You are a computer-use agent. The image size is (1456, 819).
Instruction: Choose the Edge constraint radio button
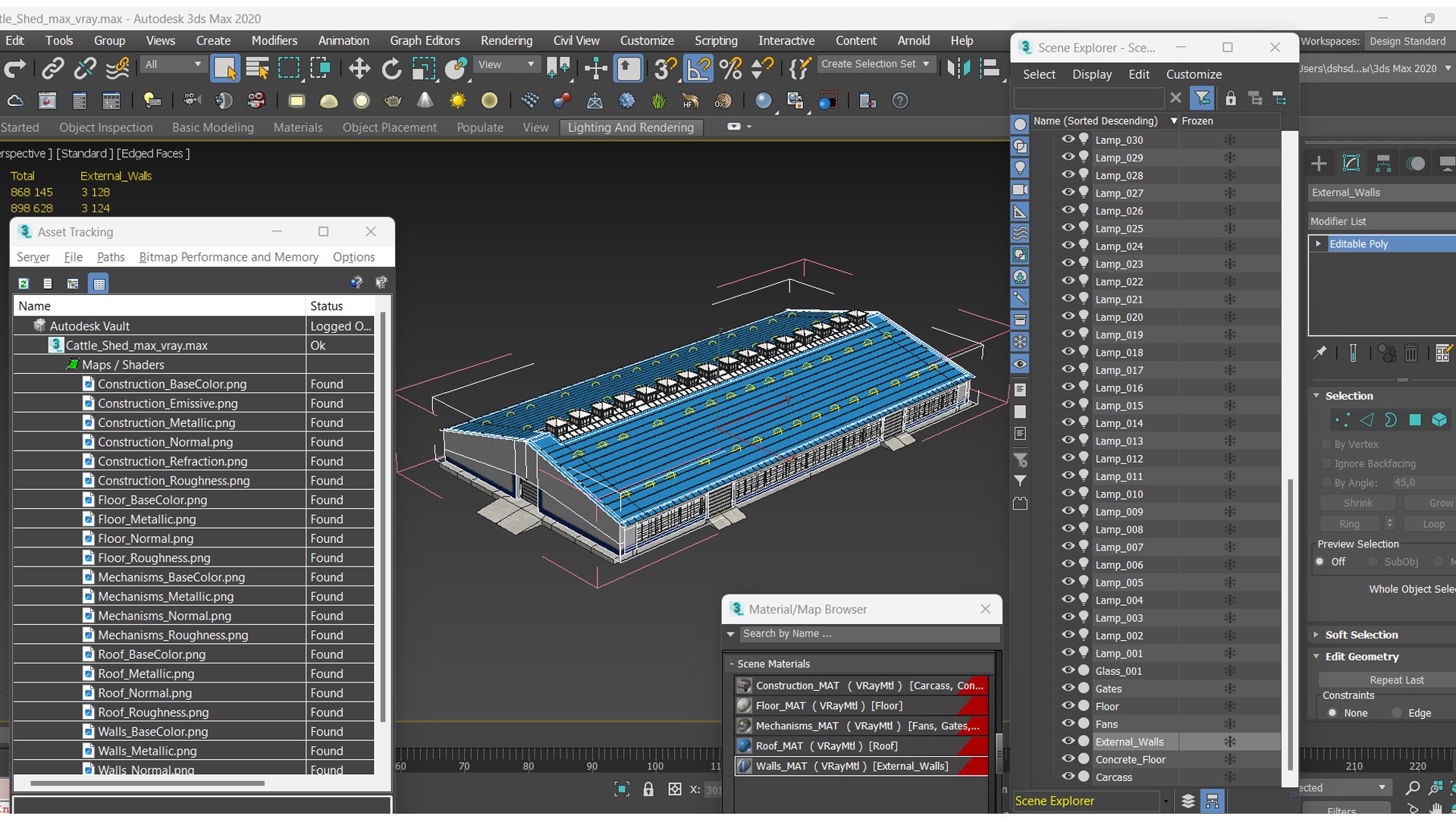tap(1397, 713)
